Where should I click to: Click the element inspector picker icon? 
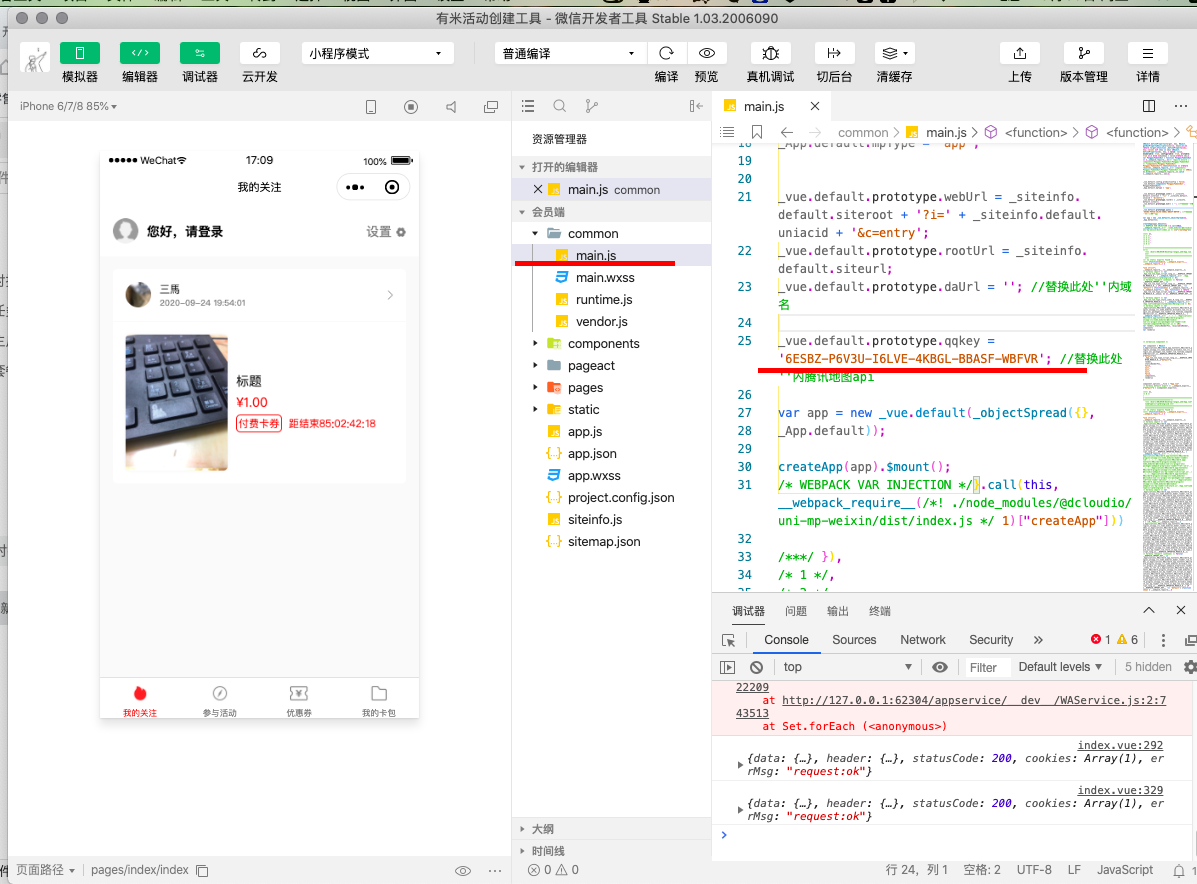pyautogui.click(x=728, y=640)
